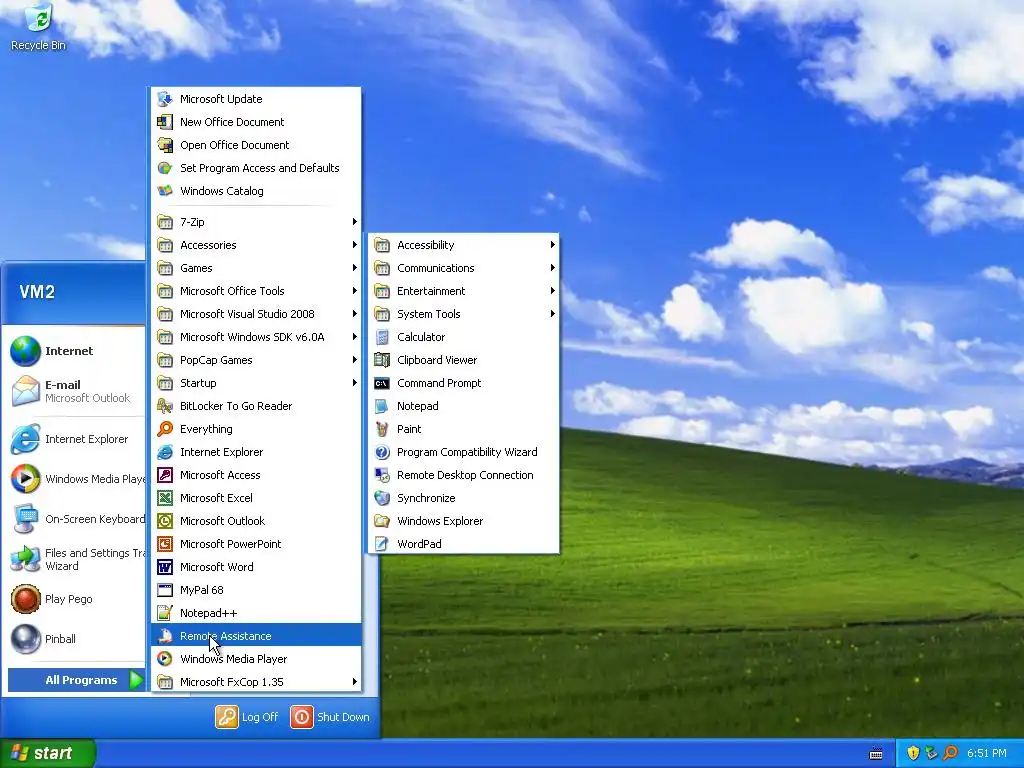1024x768 pixels.
Task: Expand the Entertainment submenu arrow
Action: (x=552, y=291)
